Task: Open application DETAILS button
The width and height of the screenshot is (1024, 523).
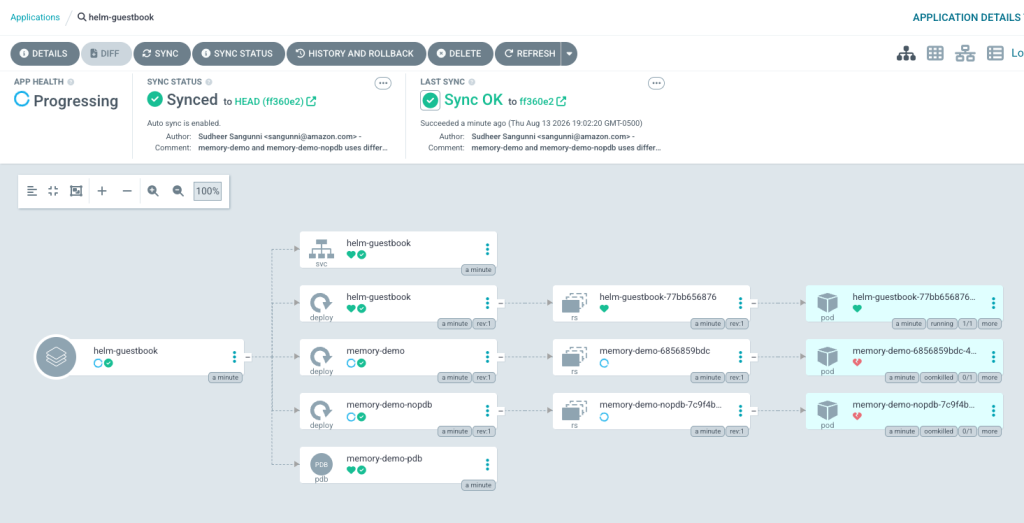Action: (x=44, y=54)
